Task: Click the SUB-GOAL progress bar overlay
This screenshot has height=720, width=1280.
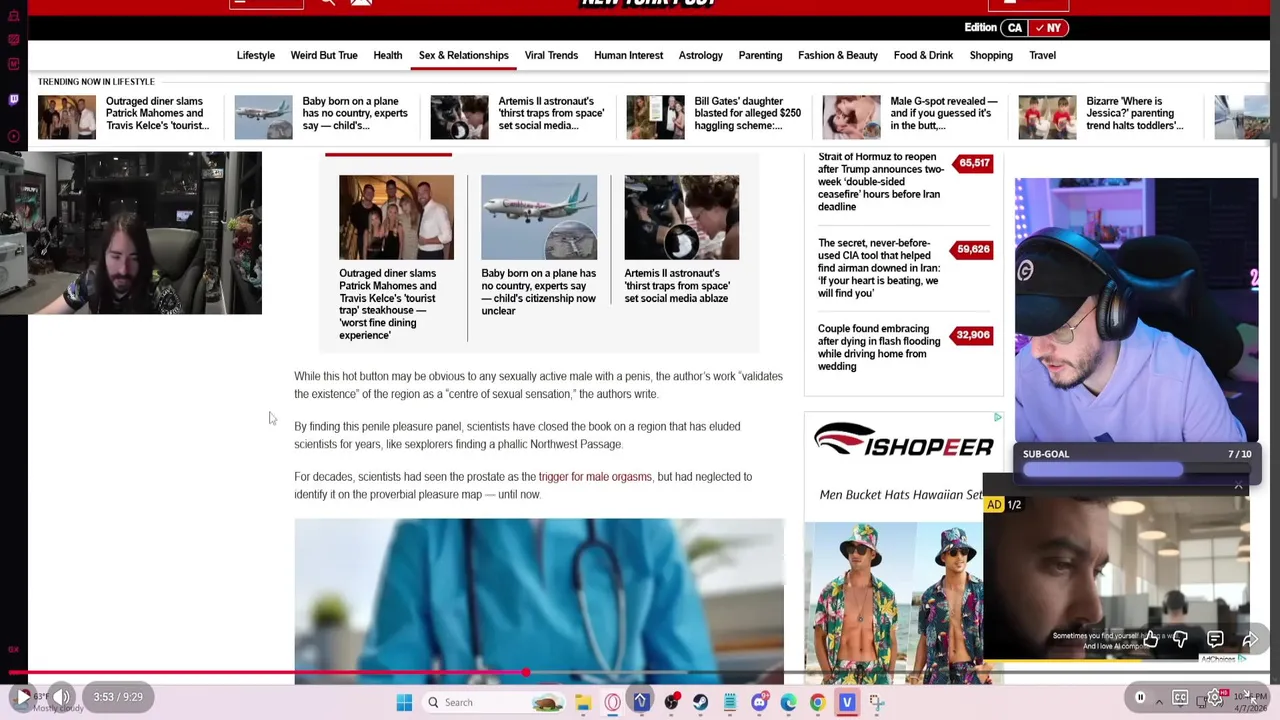Action: point(1138,469)
